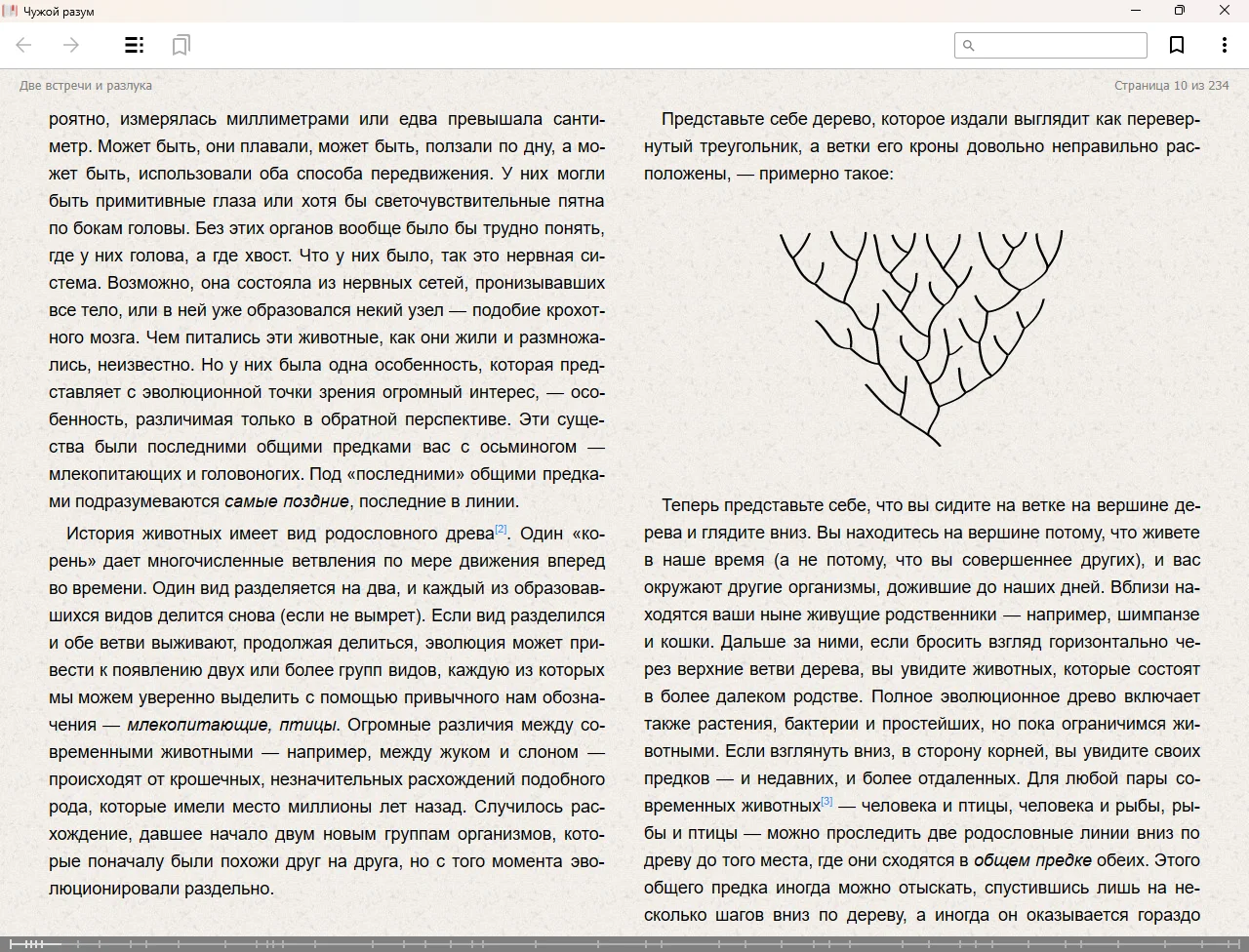Screen dimensions: 1249x952
Task: Bookmark the current page
Action: [1177, 45]
